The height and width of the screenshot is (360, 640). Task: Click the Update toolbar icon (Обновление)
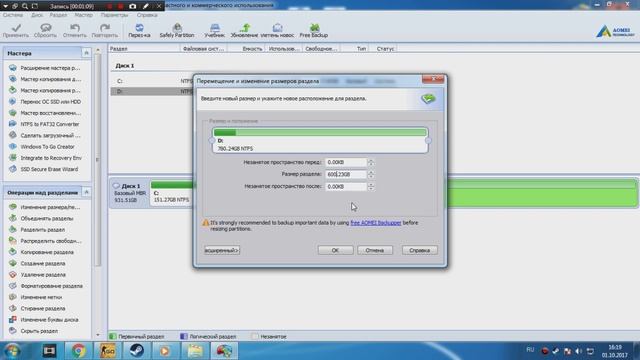pyautogui.click(x=244, y=31)
